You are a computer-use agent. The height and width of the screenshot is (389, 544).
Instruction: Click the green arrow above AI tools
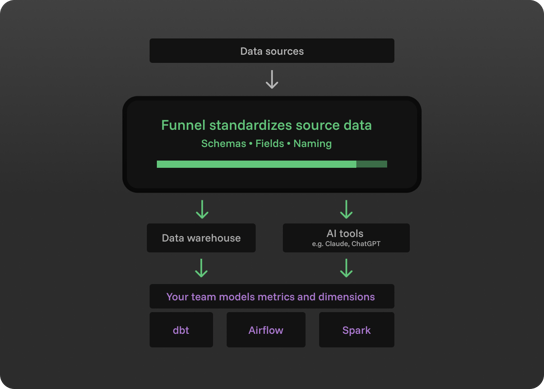tap(346, 209)
